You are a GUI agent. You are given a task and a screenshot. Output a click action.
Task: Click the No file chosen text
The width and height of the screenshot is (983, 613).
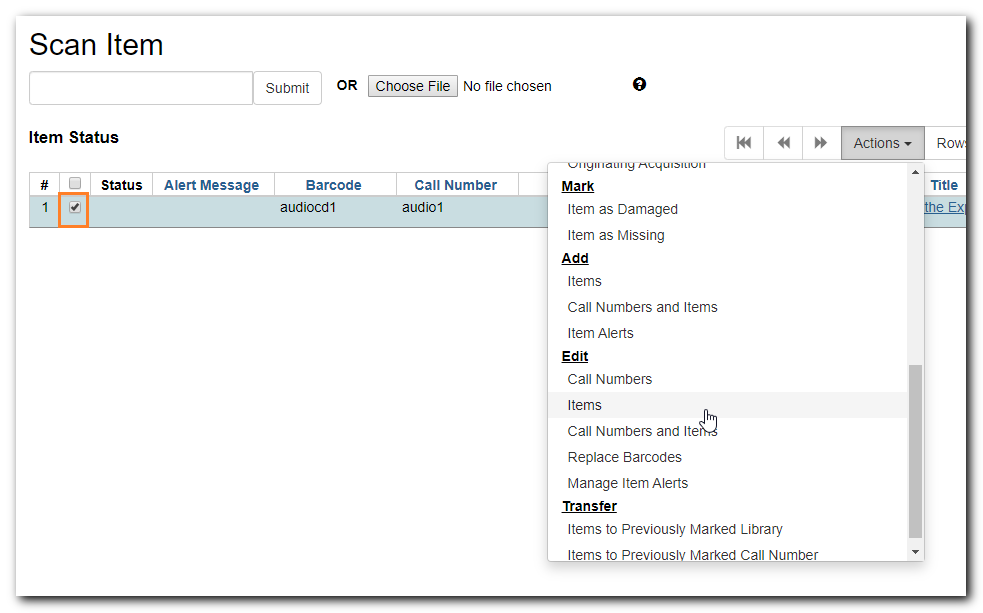[x=507, y=86]
